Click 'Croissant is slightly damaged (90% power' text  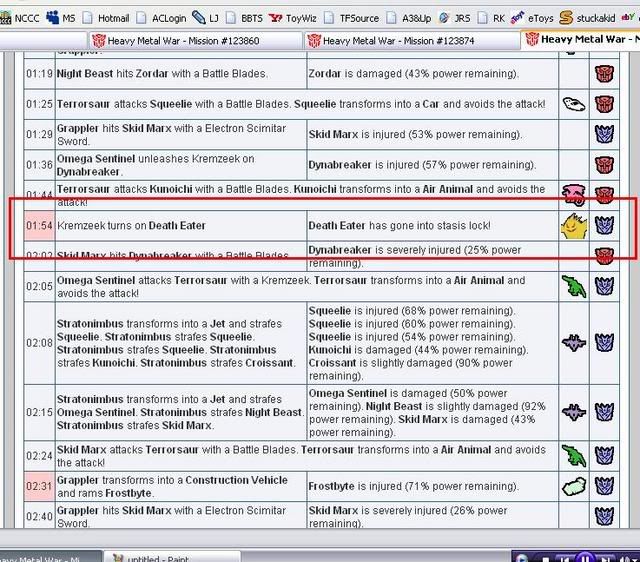(410, 363)
